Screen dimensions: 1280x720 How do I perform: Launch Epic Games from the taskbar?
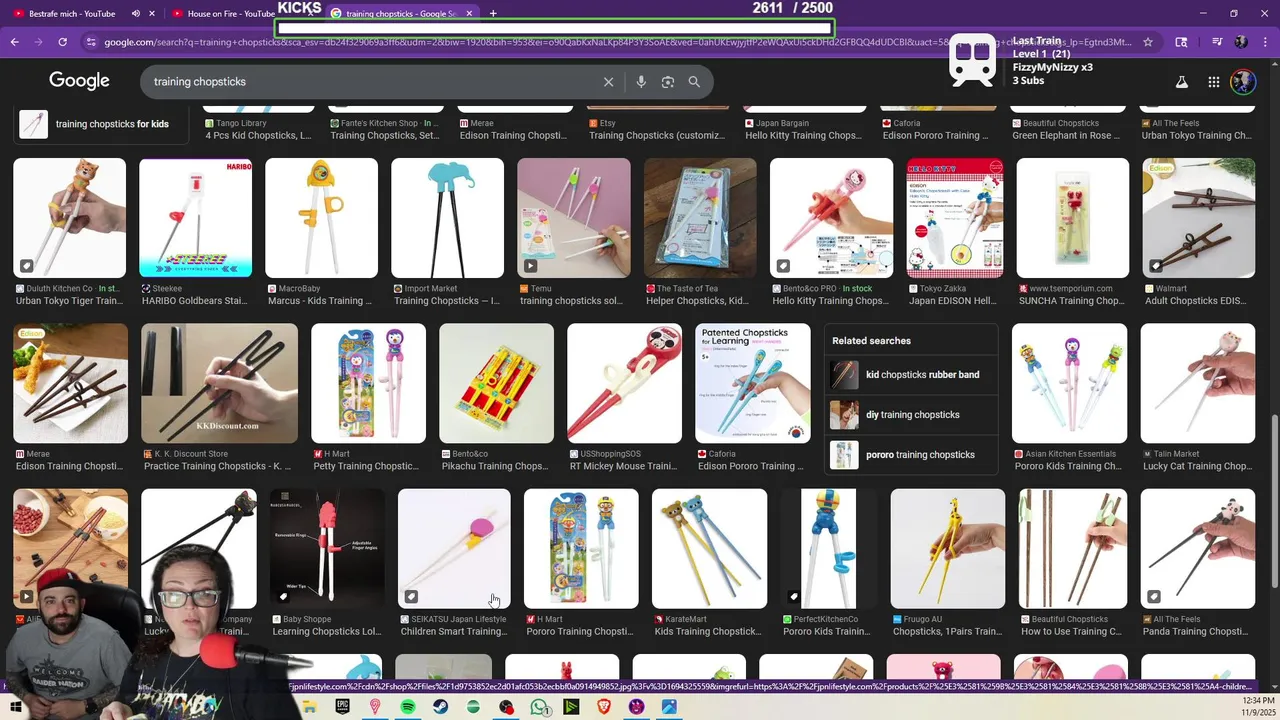[x=343, y=707]
